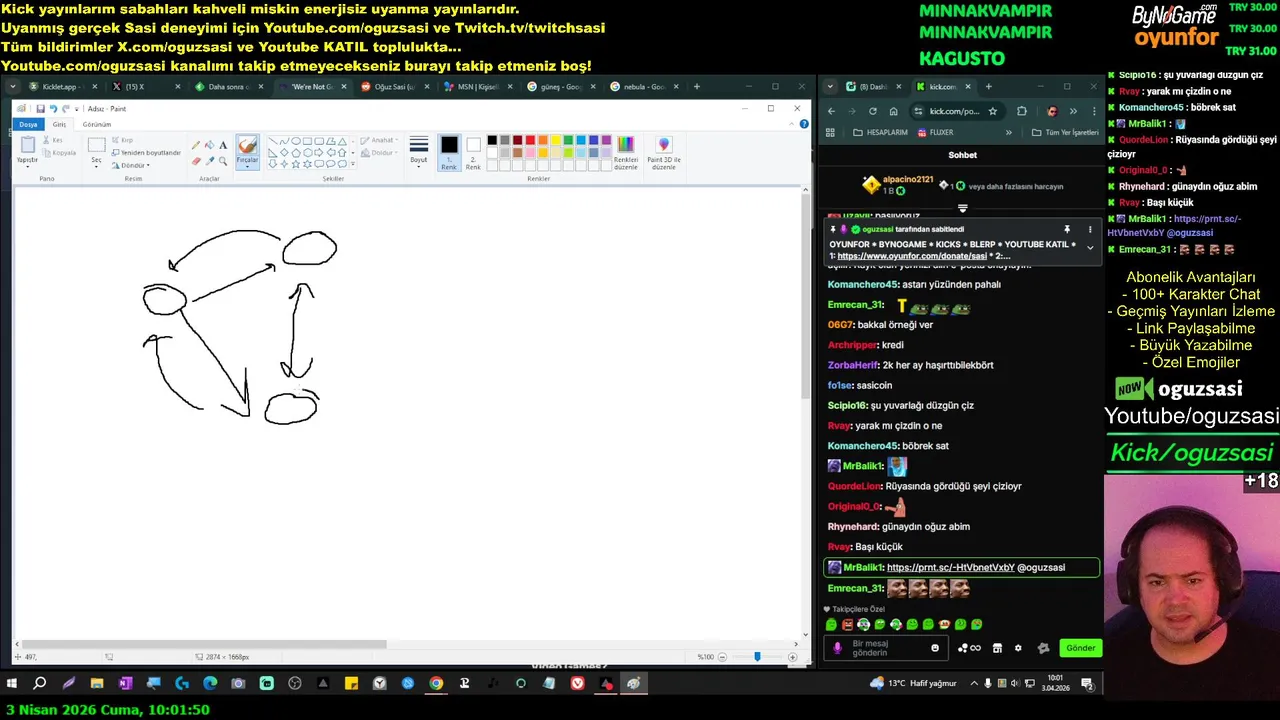Open Paint 3D ile düzenle
The image size is (1280, 720).
pyautogui.click(x=664, y=152)
